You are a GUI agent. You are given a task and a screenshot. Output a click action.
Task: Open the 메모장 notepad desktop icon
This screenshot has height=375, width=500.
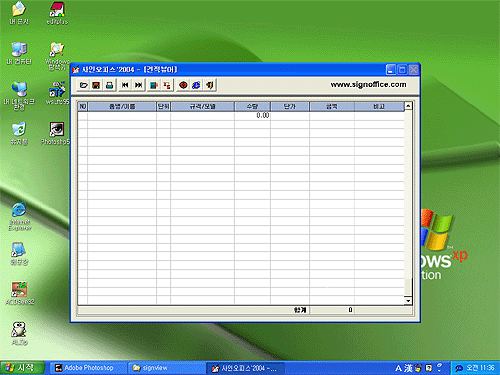(19, 253)
